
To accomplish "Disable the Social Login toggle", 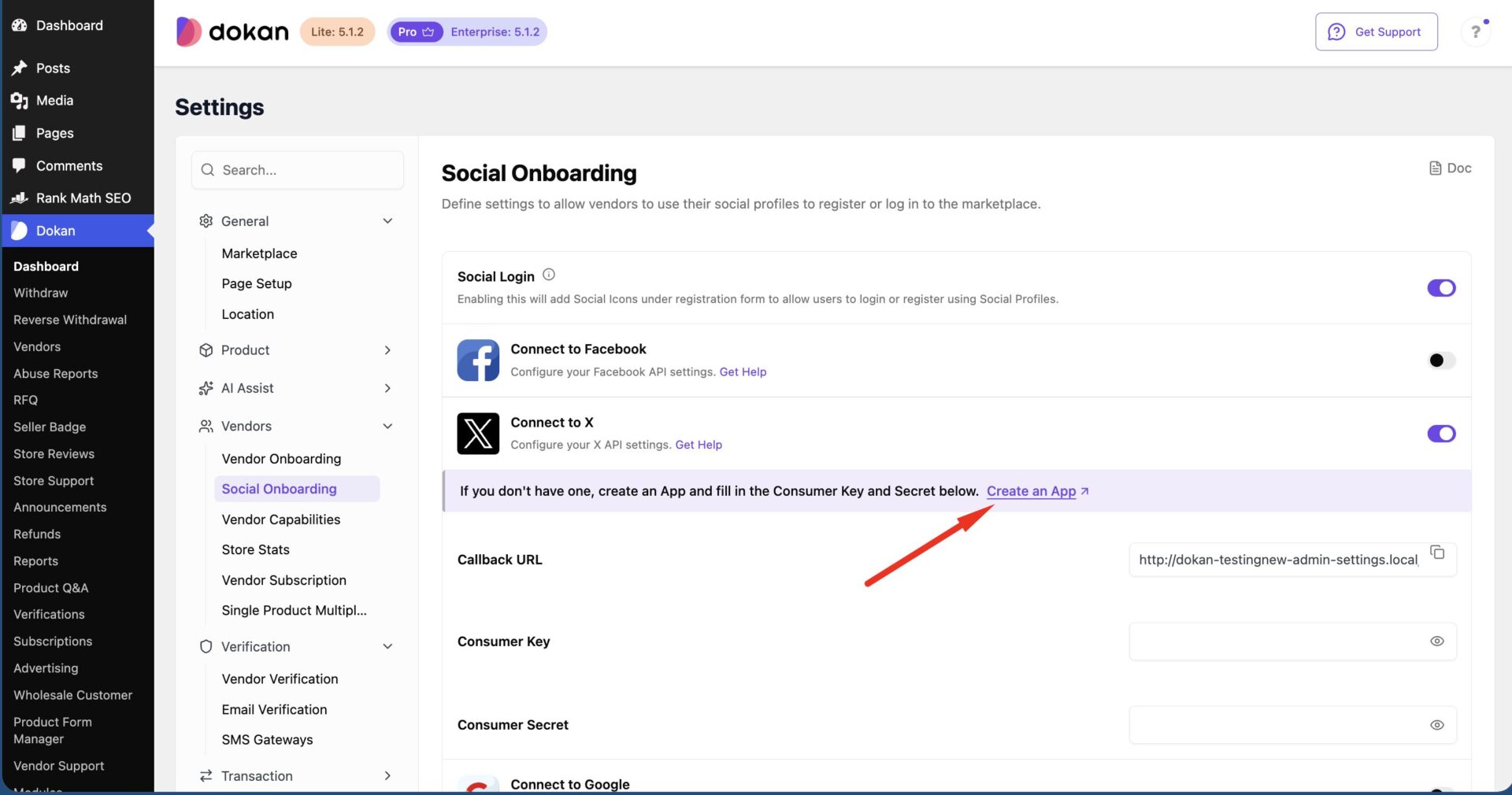I will tap(1441, 288).
